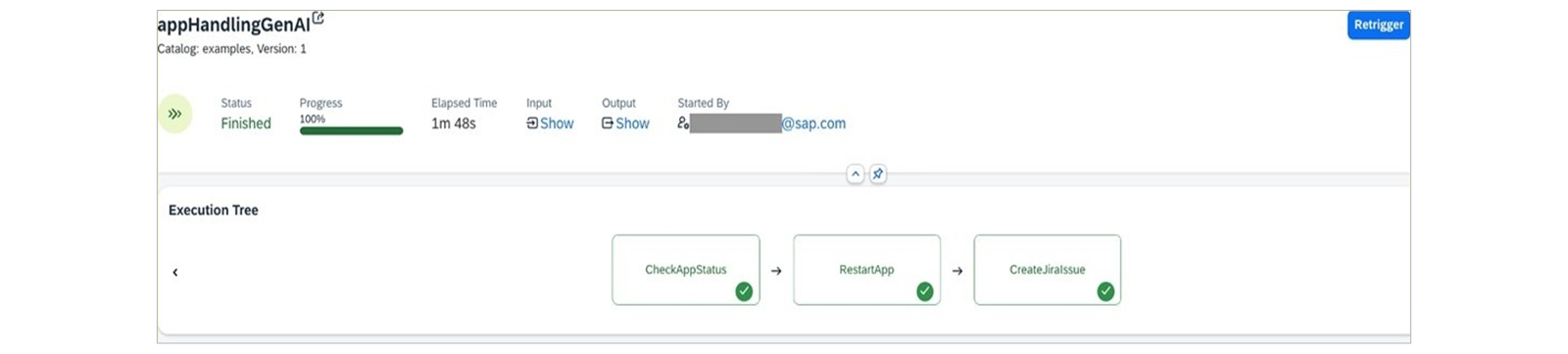This screenshot has width=1568, height=354.
Task: Select the 100% progress bar
Action: click(351, 130)
